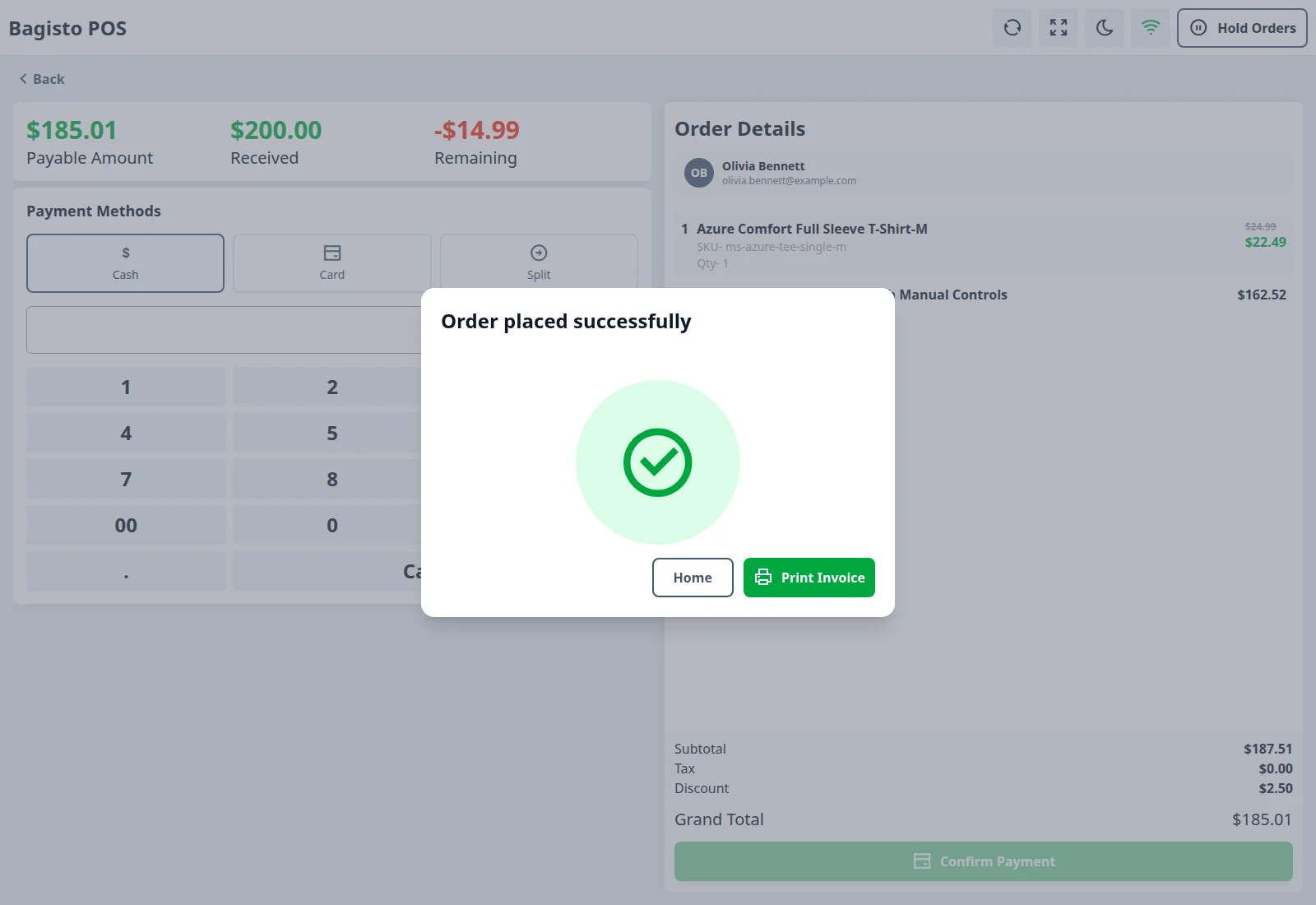1316x905 pixels.
Task: Click the $200.00 Received amount
Action: click(276, 130)
